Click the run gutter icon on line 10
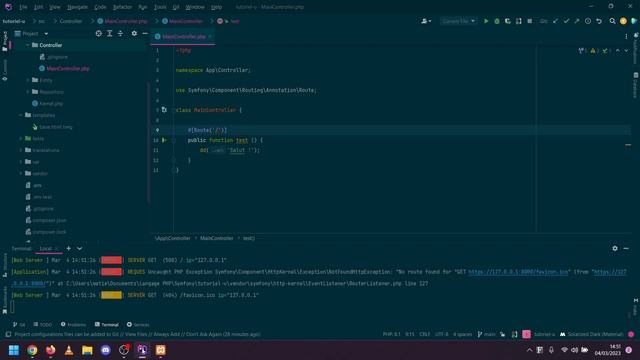 tap(164, 140)
